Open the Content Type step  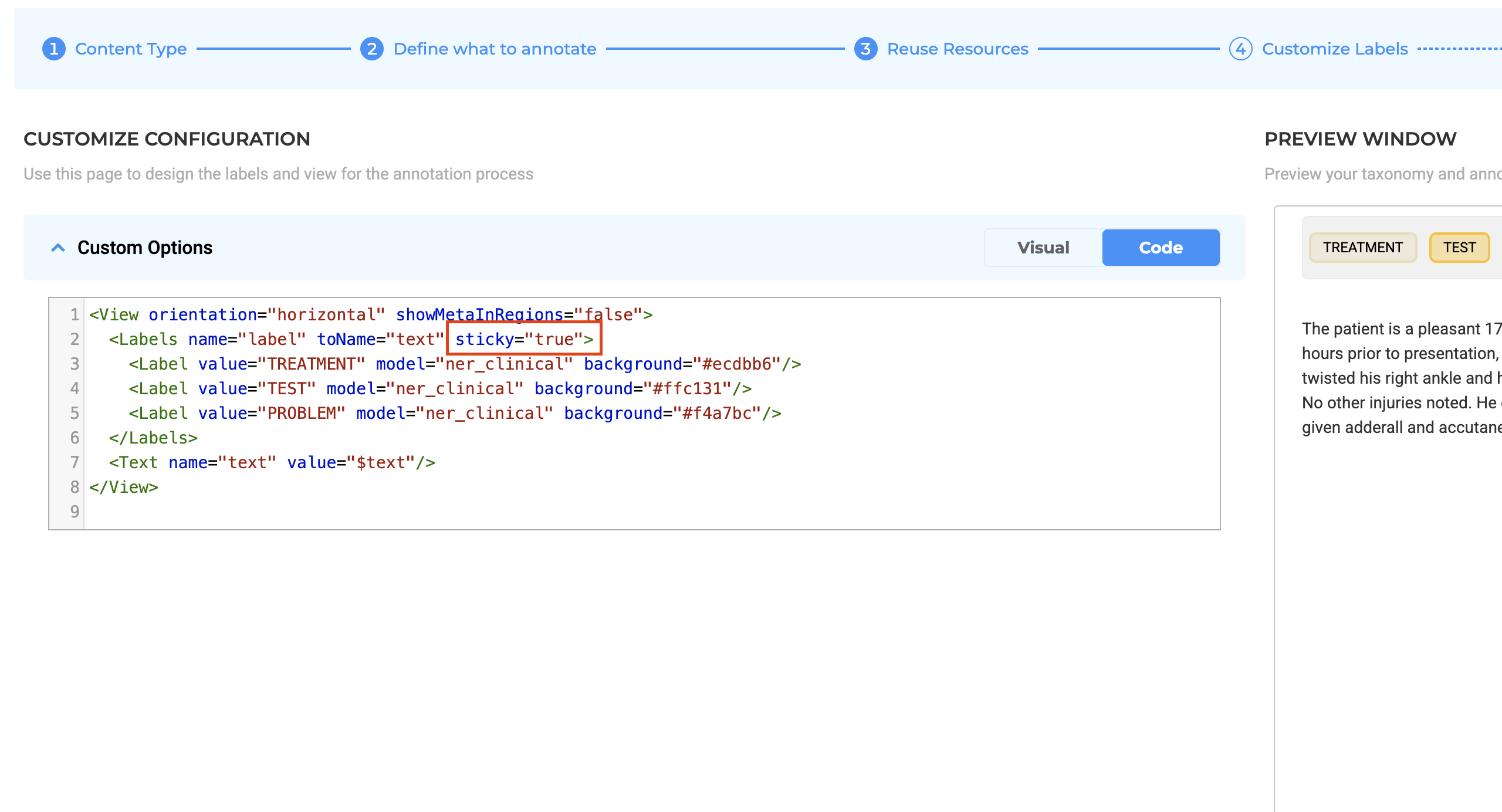click(x=131, y=49)
